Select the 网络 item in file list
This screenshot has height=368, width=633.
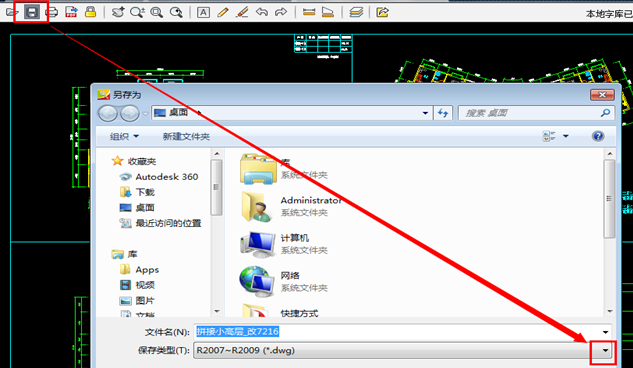(x=284, y=281)
